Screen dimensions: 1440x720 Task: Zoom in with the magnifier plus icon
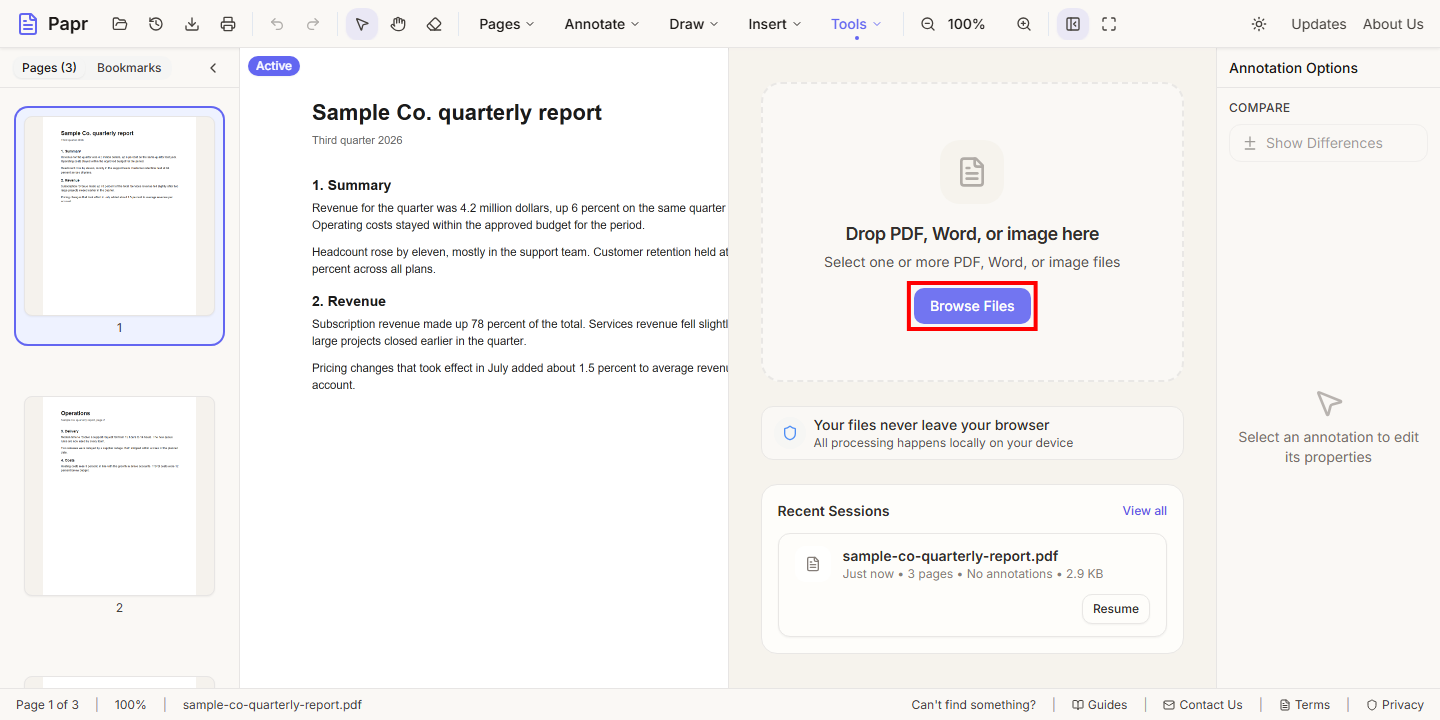(x=1024, y=24)
